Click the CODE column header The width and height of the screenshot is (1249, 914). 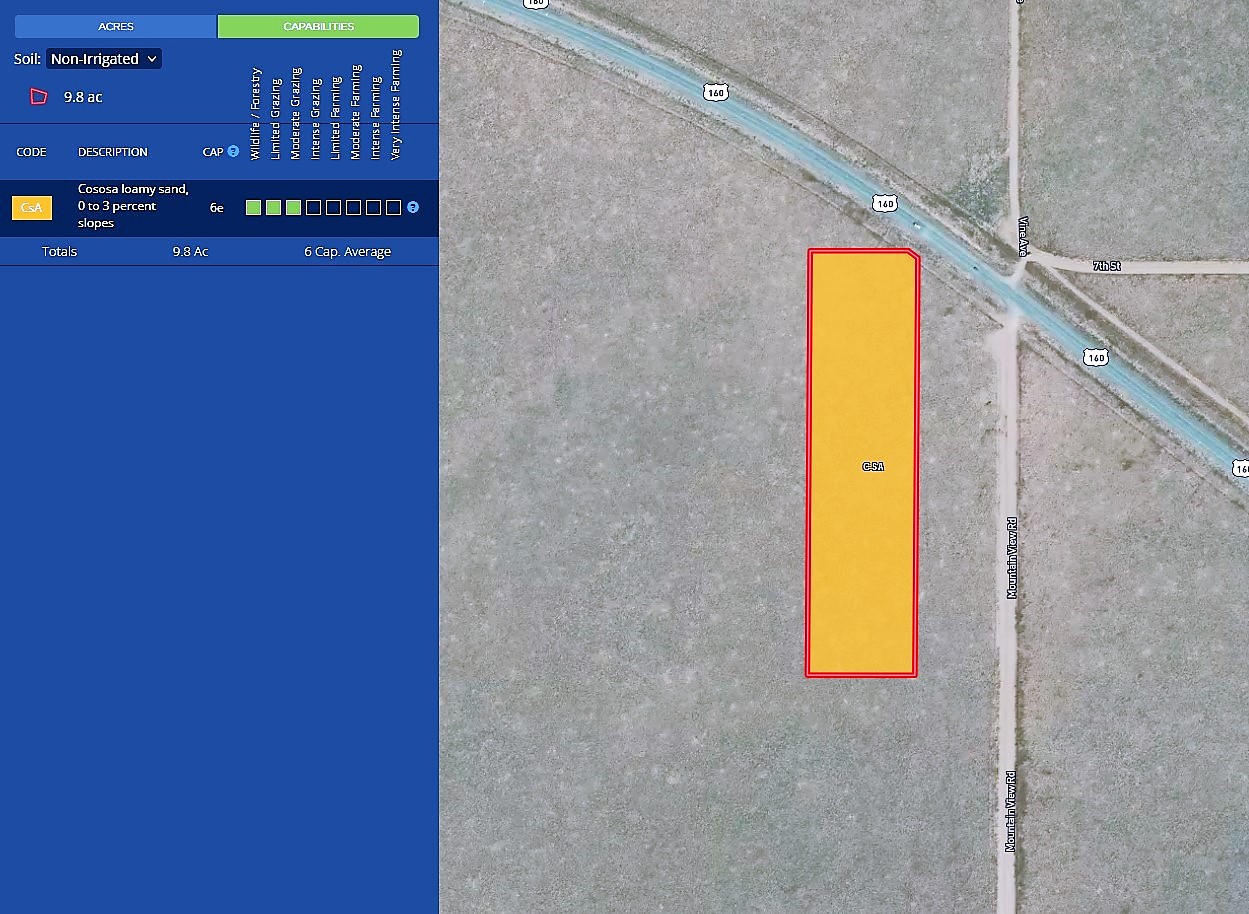[x=31, y=152]
